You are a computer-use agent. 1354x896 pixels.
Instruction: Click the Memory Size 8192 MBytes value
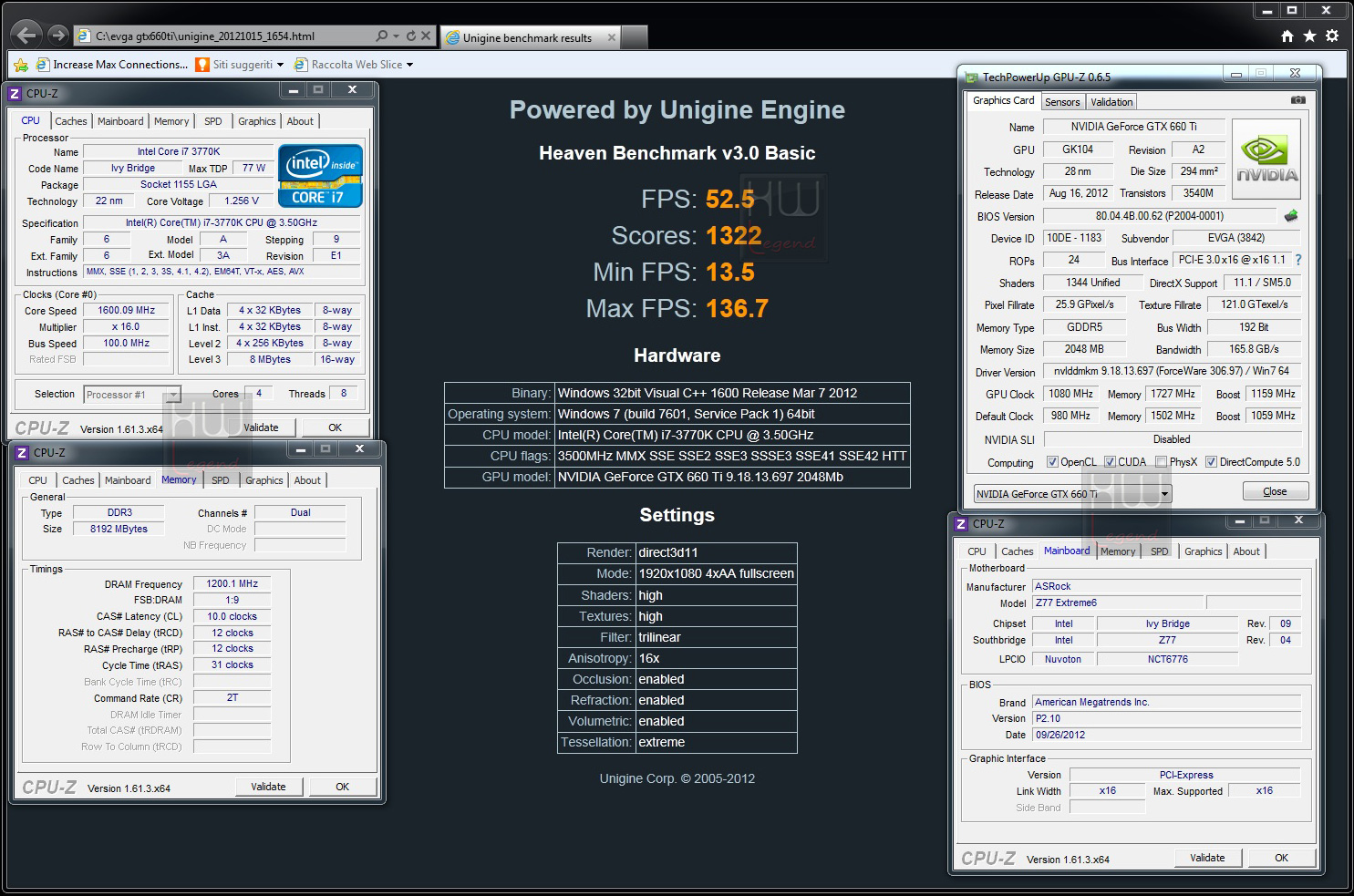click(x=119, y=529)
